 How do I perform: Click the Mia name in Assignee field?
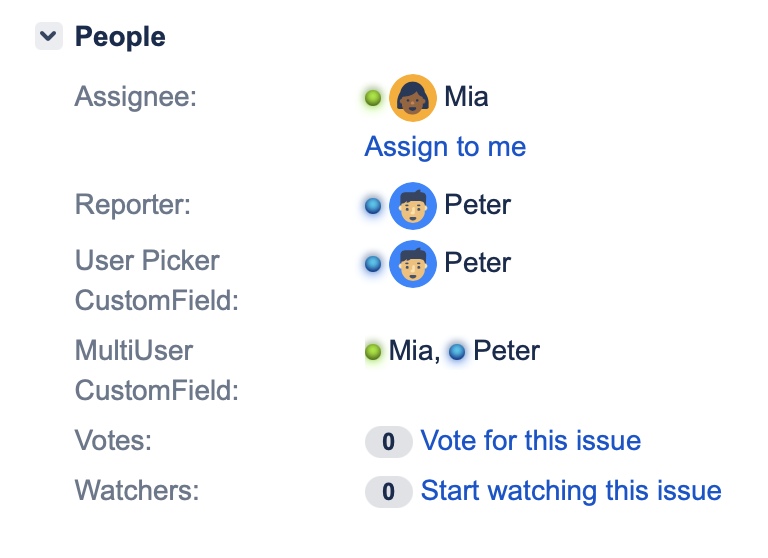(x=466, y=97)
